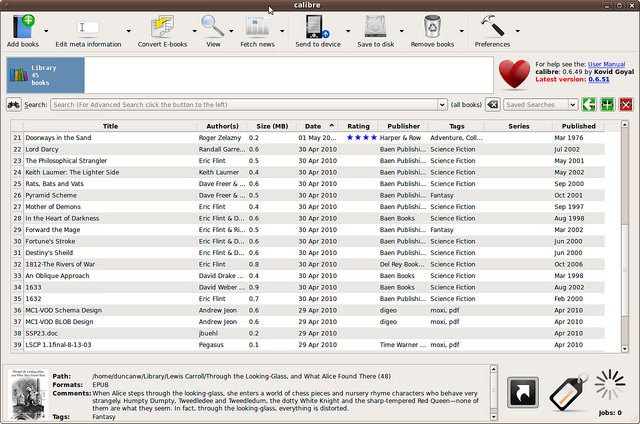
Task: Open Preferences dropdown arrow
Action: pyautogui.click(x=518, y=31)
